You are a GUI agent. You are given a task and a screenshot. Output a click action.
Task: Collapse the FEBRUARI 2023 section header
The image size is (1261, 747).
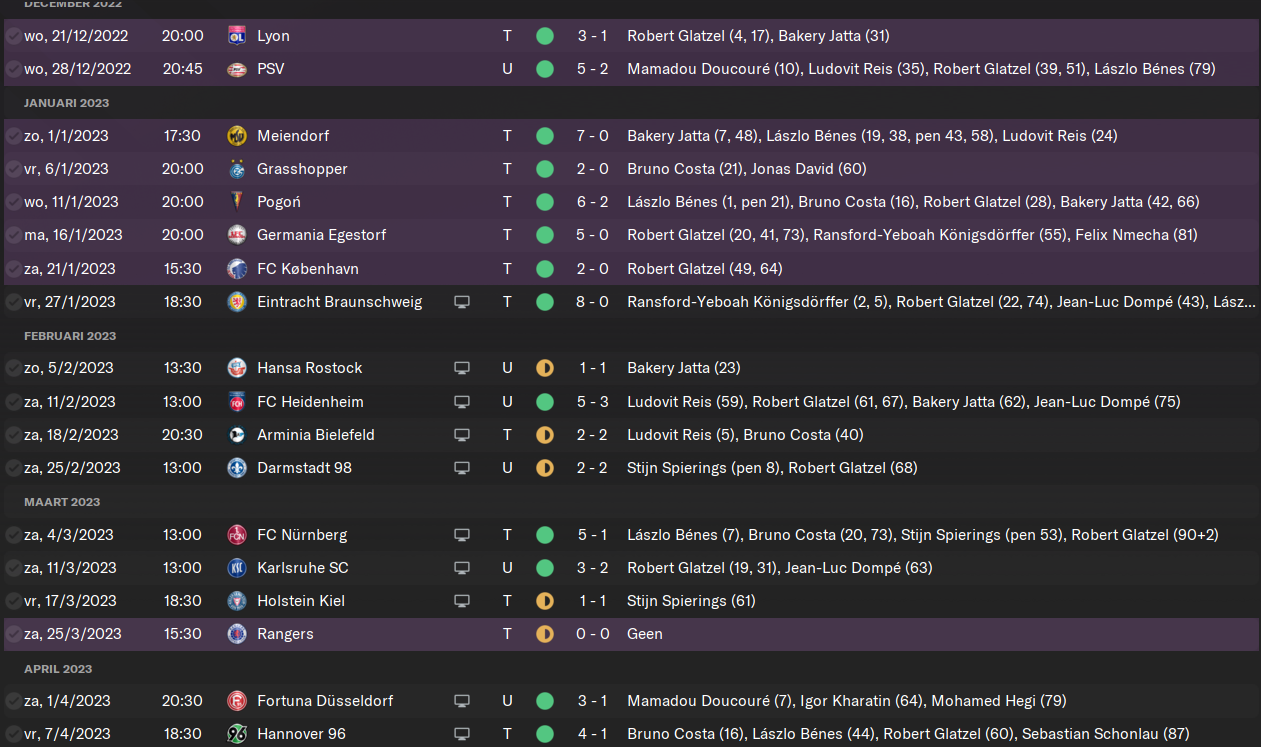[x=70, y=336]
